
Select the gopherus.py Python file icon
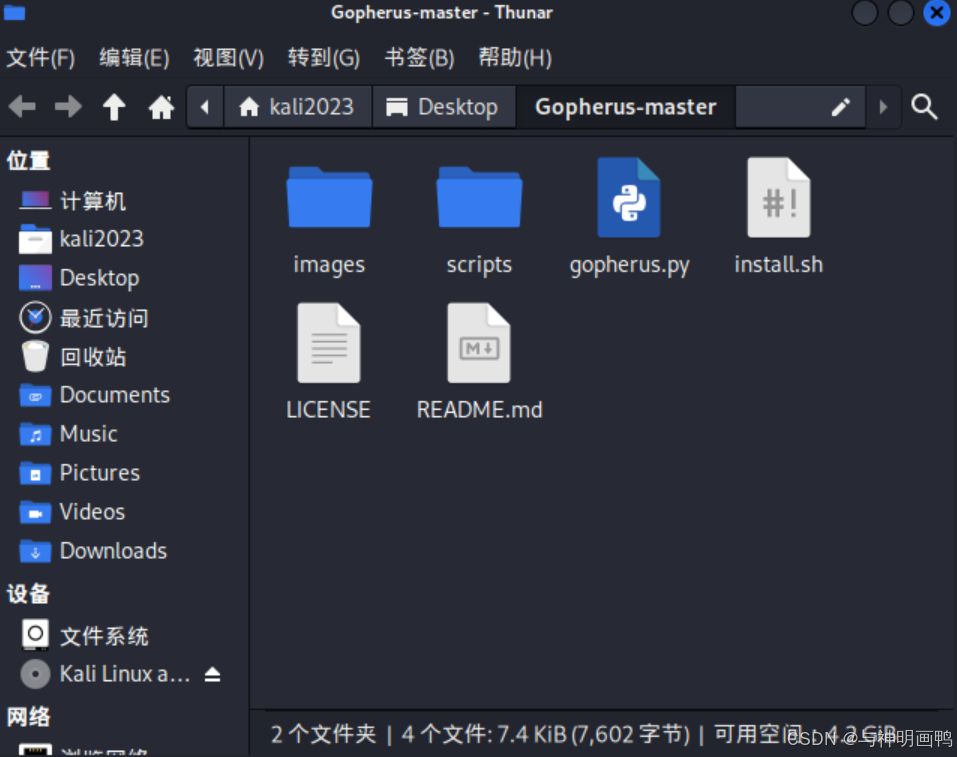tap(629, 197)
